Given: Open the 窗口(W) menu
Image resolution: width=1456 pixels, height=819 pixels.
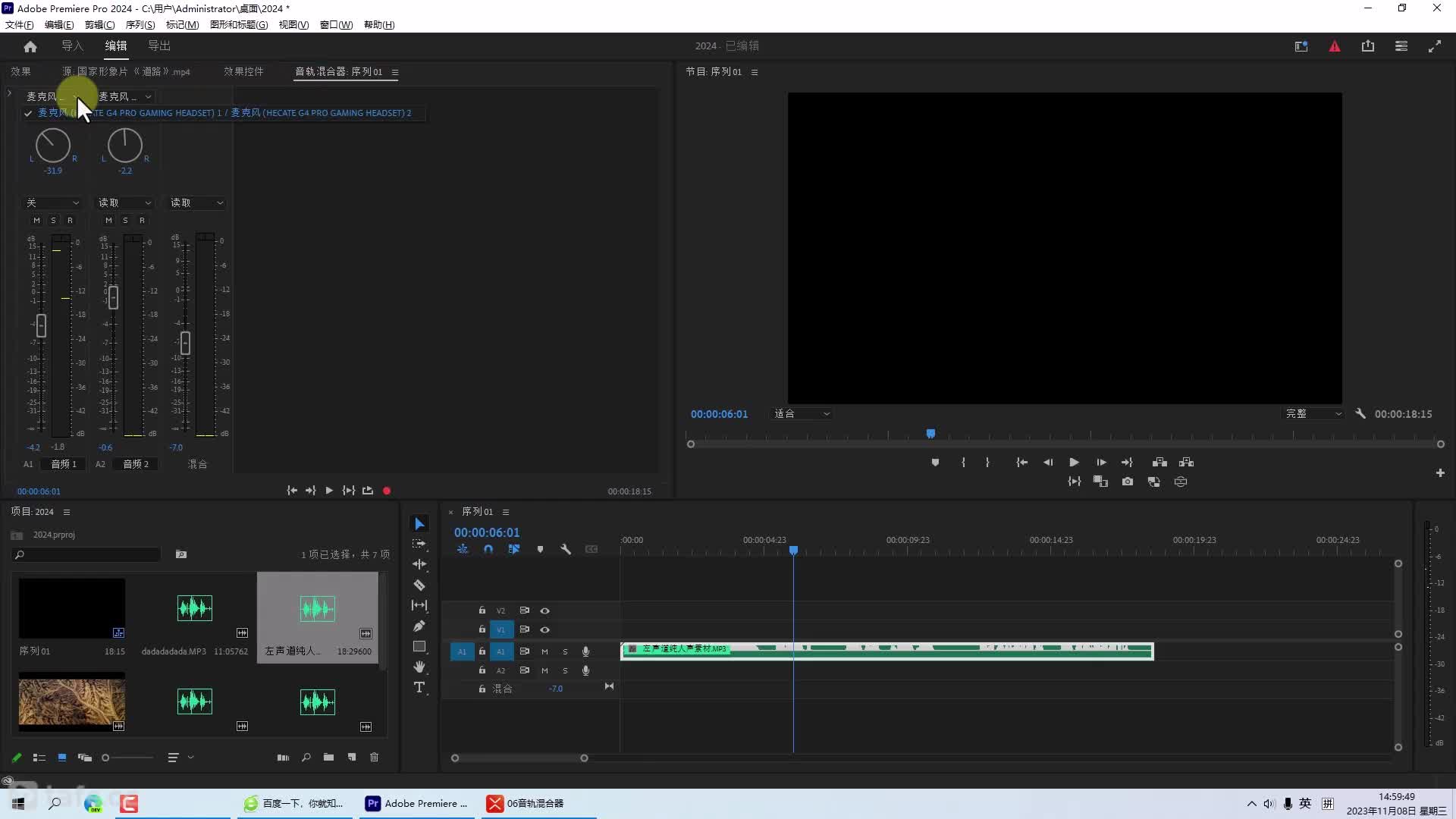Looking at the screenshot, I should 336,25.
